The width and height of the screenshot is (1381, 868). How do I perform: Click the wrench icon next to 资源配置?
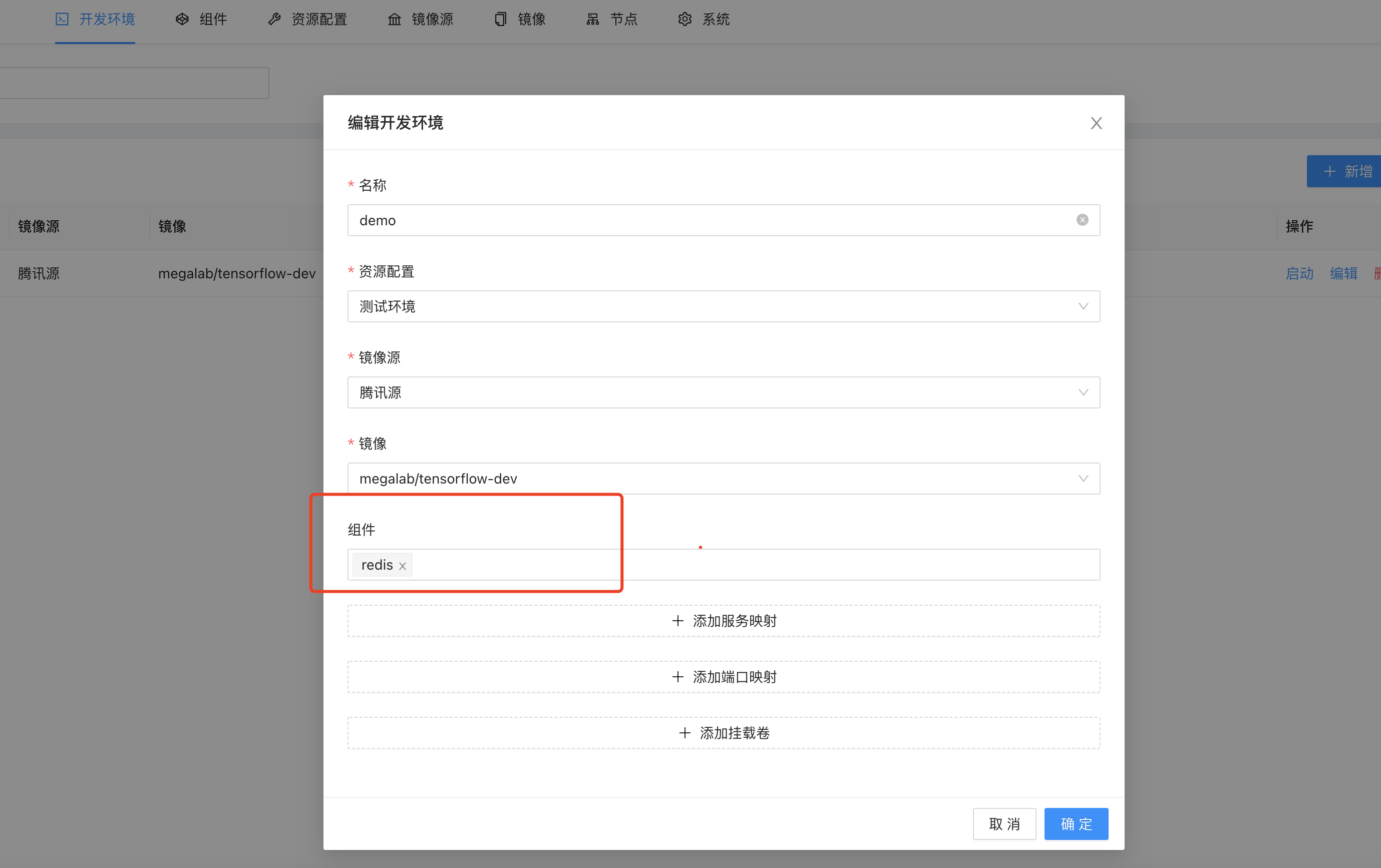pos(274,20)
